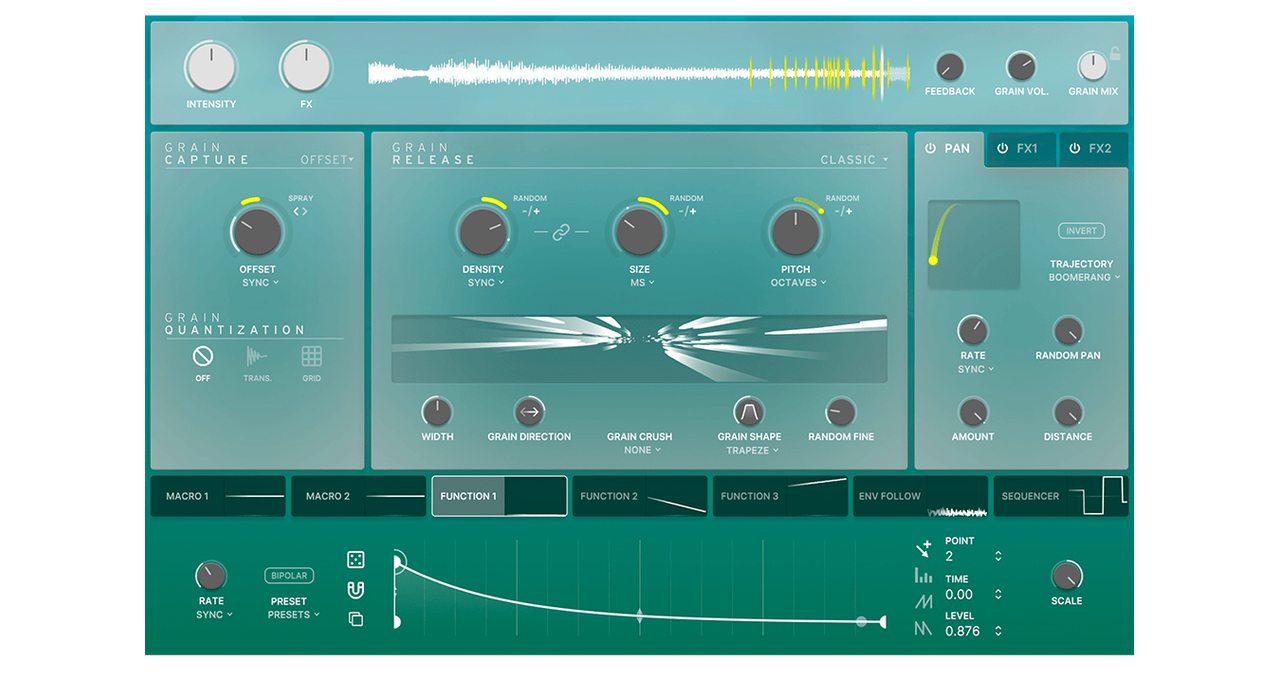Open the Offset Sync dropdown
The image size is (1279, 680).
pos(260,283)
